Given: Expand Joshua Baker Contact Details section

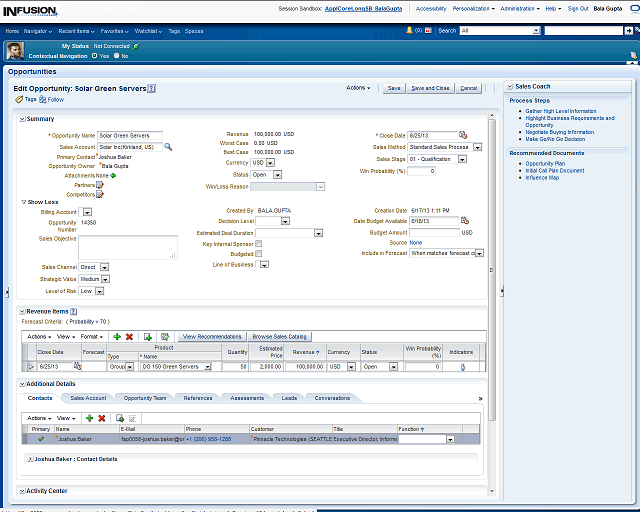Looking at the screenshot, I should point(31,458).
